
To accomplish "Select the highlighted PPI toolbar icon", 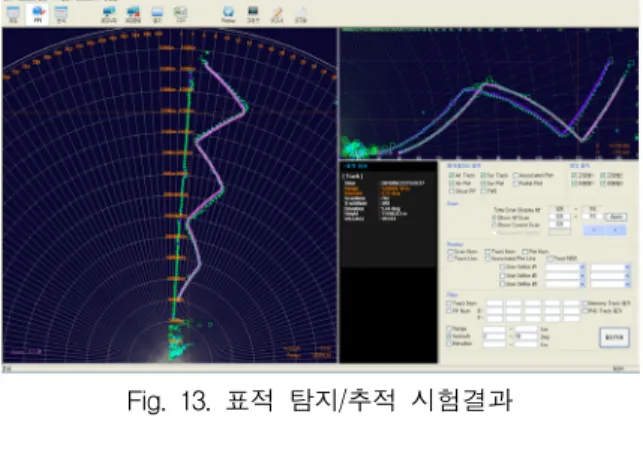I will tap(37, 13).
